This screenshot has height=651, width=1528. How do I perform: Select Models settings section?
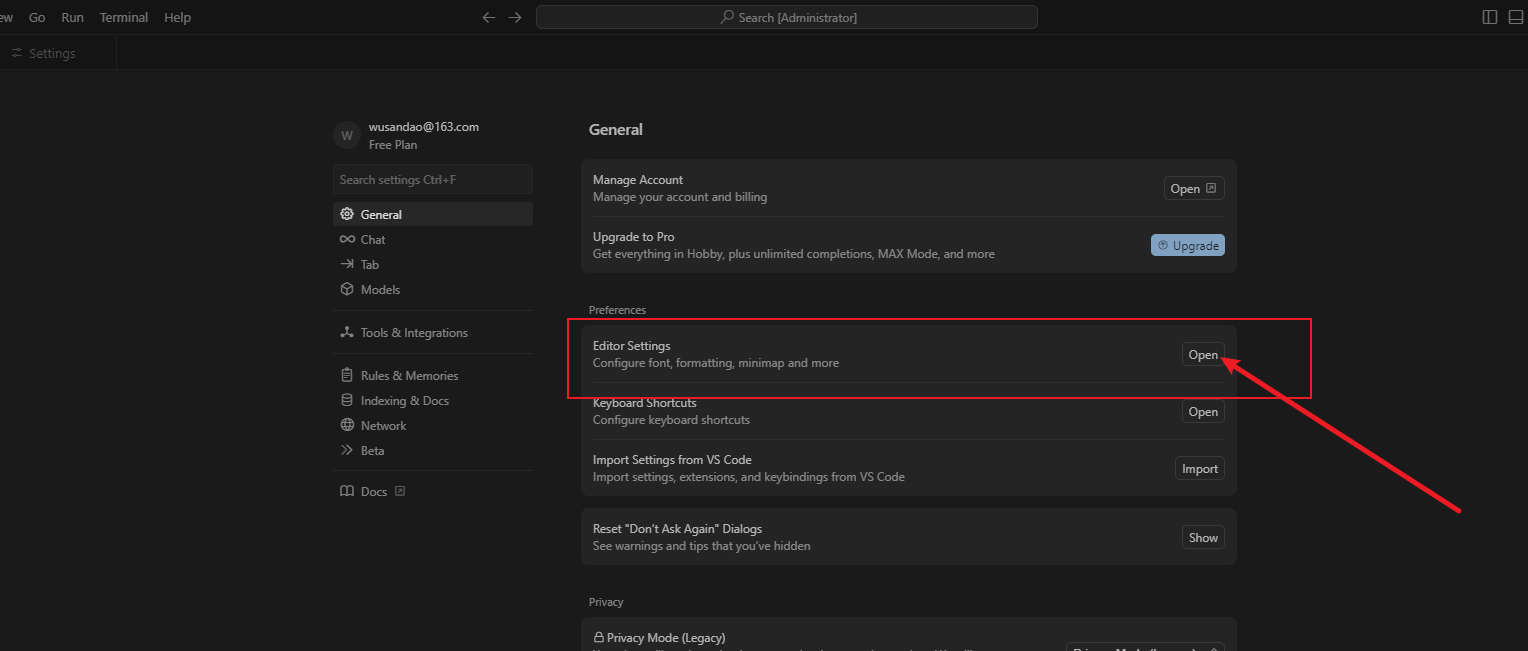point(433,289)
